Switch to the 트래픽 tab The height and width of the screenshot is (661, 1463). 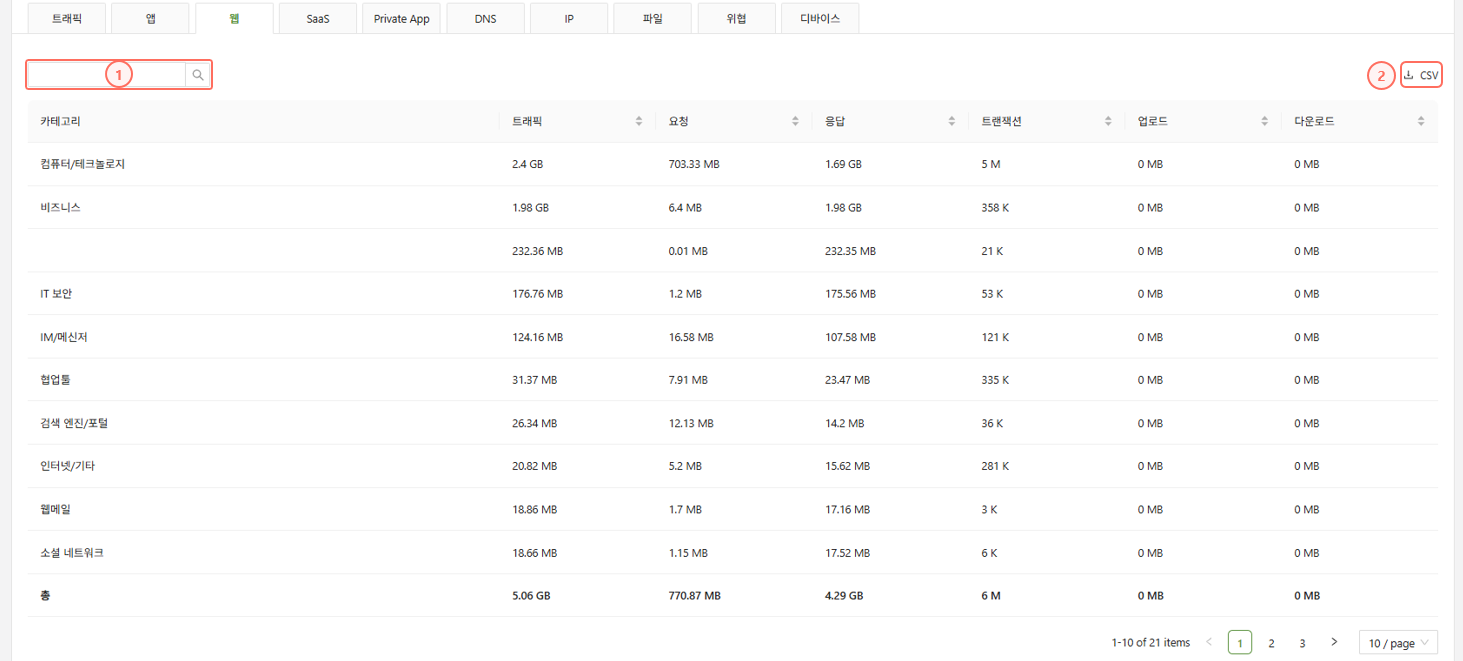click(x=66, y=19)
